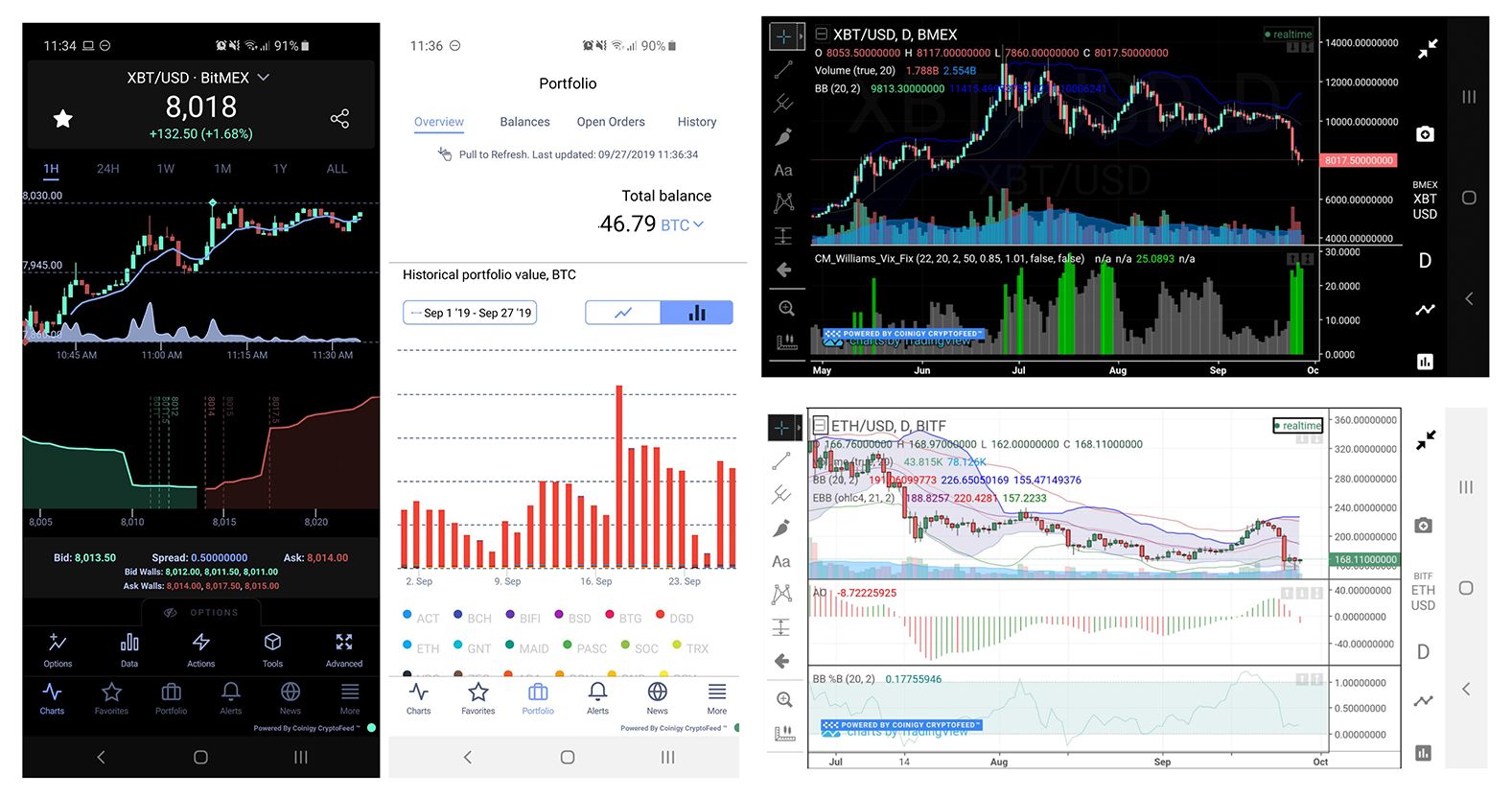Select the pitchfork tool on XBT/USD chart

tap(784, 103)
